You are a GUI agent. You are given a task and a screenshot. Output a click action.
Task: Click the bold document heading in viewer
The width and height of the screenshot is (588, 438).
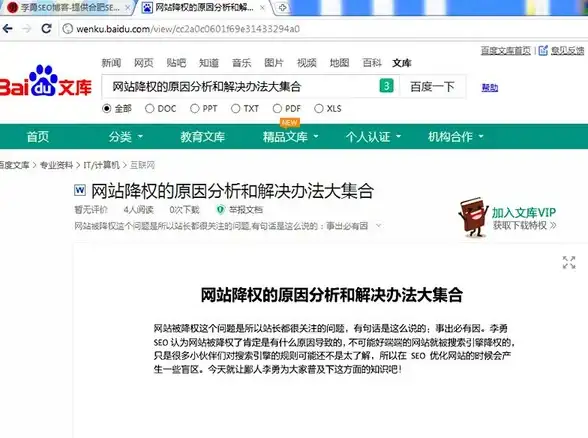[x=332, y=295]
